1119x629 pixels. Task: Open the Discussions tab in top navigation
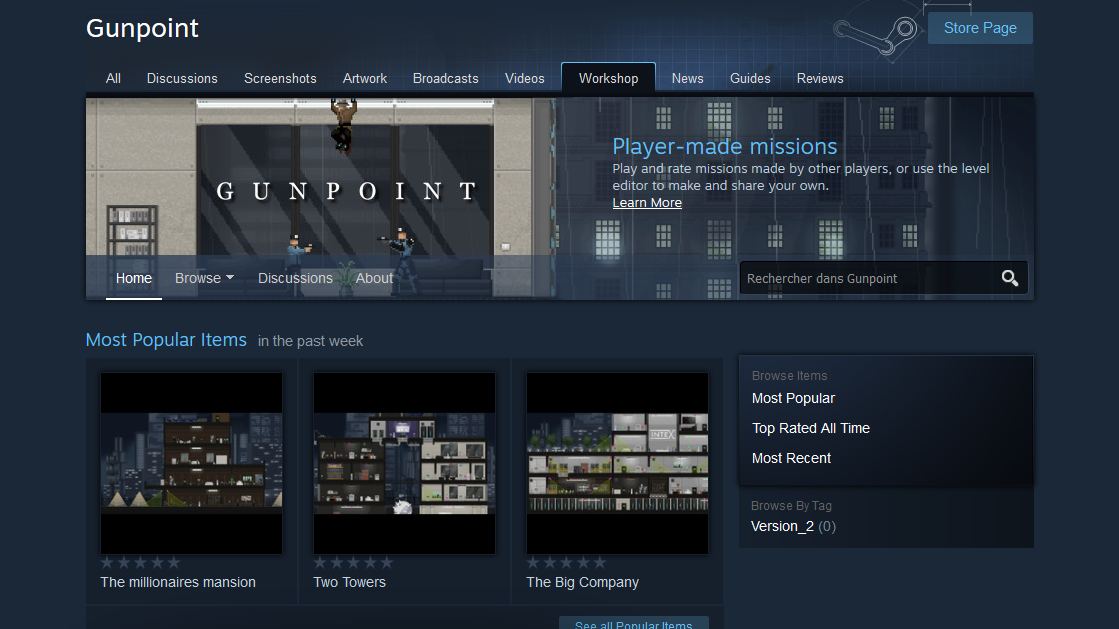pos(182,79)
